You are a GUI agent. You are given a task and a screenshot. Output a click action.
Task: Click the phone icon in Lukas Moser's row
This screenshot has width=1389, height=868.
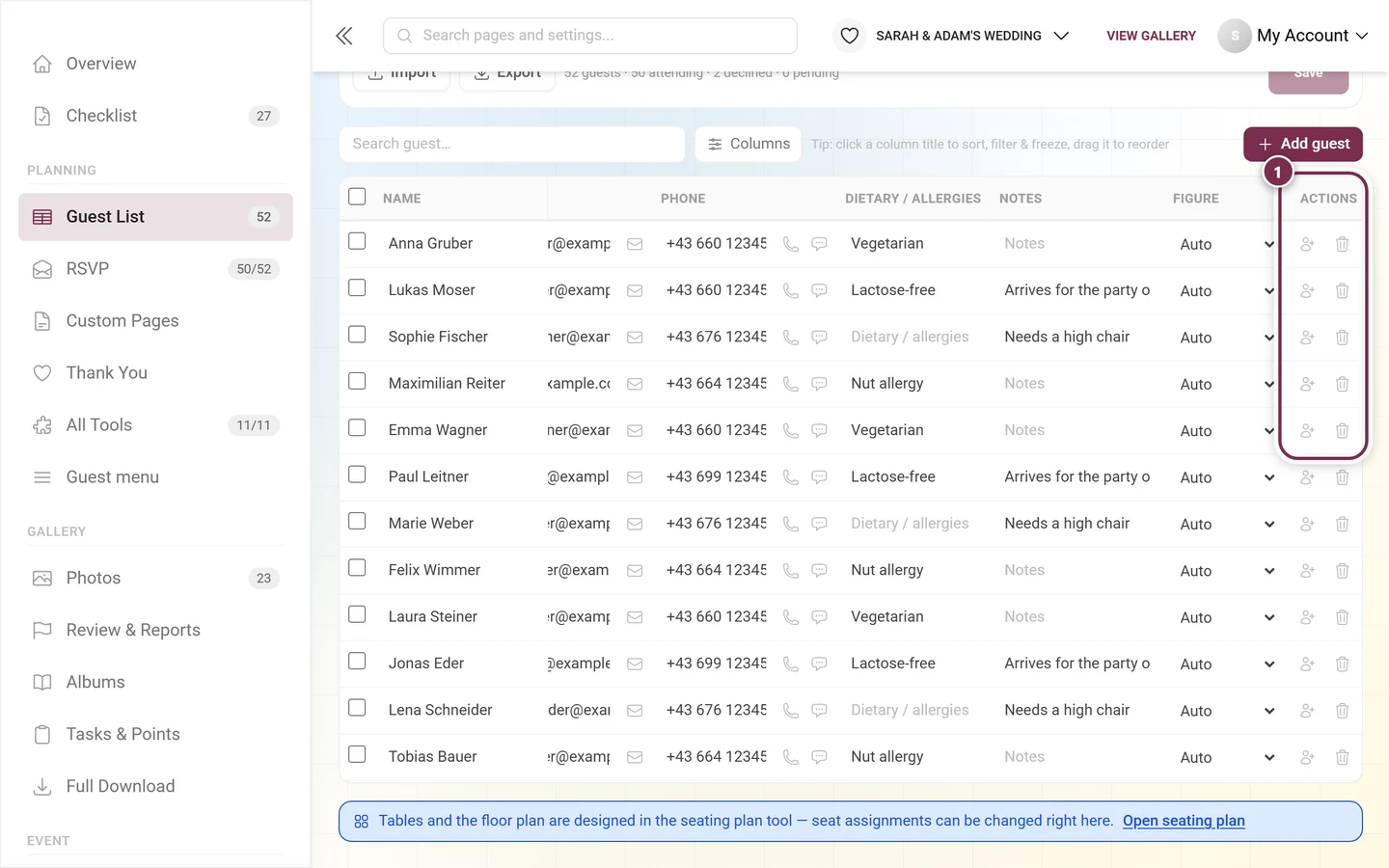[x=791, y=291]
